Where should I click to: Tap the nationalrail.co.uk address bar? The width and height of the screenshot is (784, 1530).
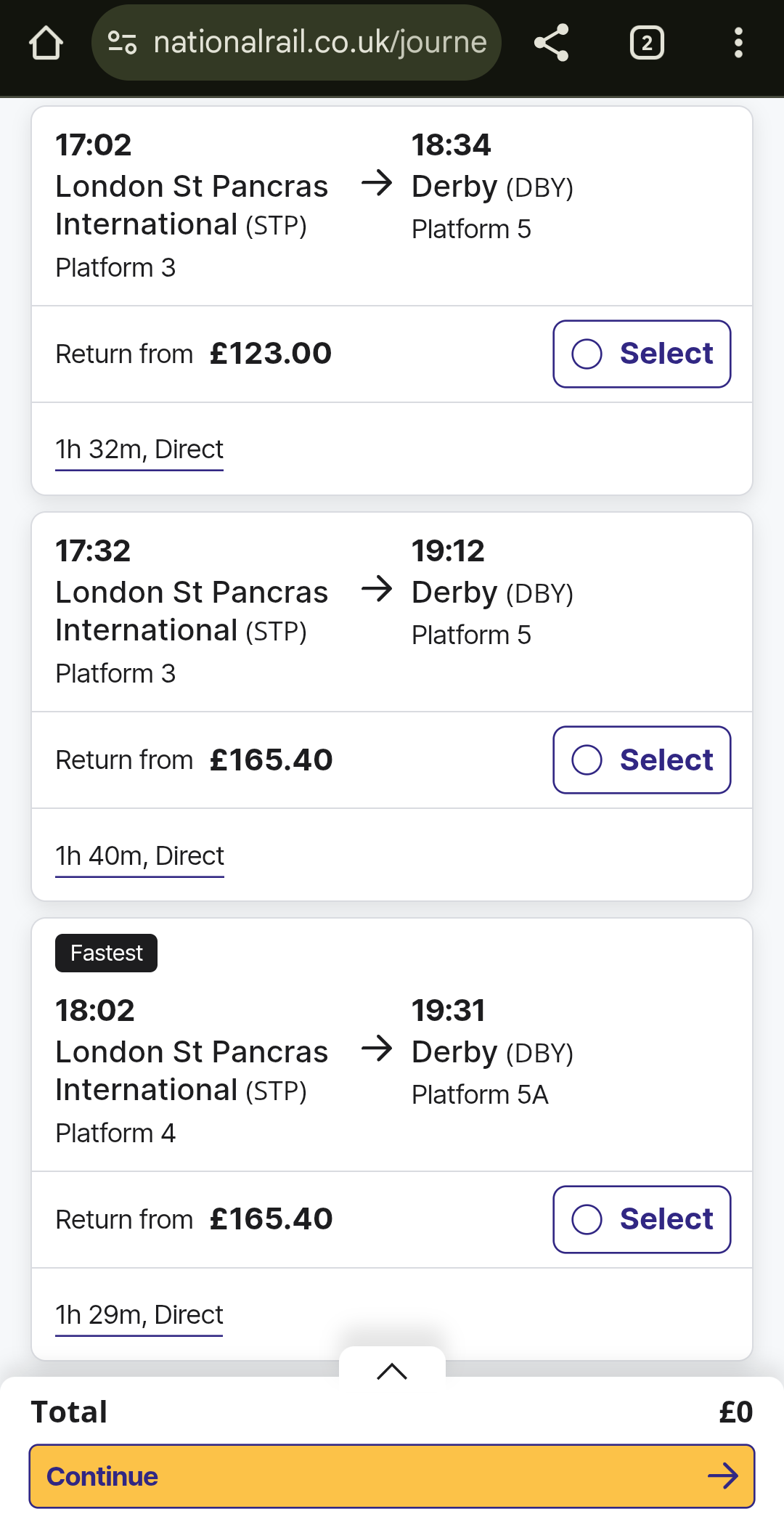click(319, 43)
